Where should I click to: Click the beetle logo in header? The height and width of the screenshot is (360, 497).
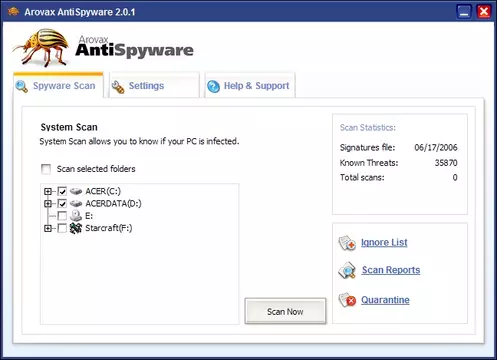[42, 47]
